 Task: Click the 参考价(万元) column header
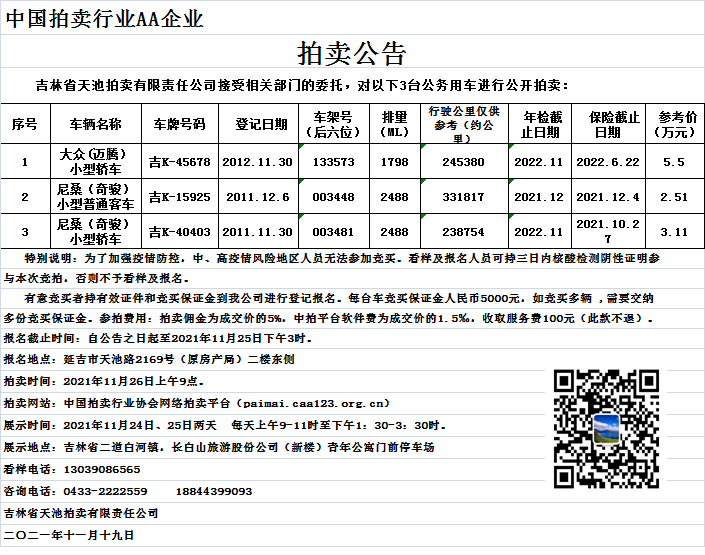pyautogui.click(x=675, y=124)
